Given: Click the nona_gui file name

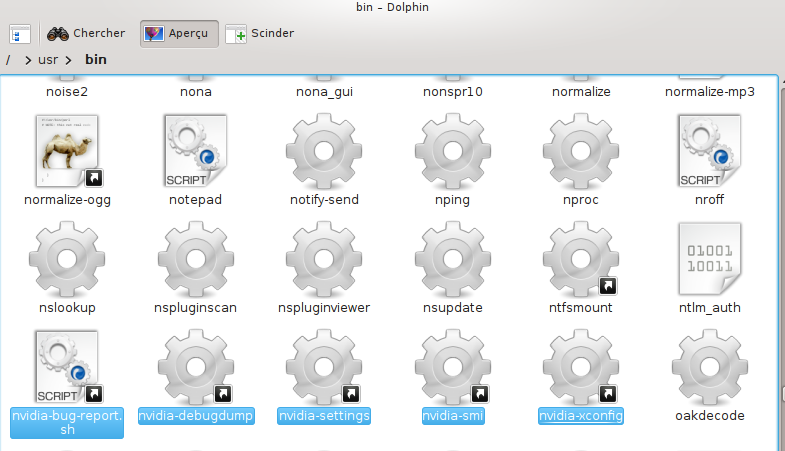Looking at the screenshot, I should tap(324, 92).
